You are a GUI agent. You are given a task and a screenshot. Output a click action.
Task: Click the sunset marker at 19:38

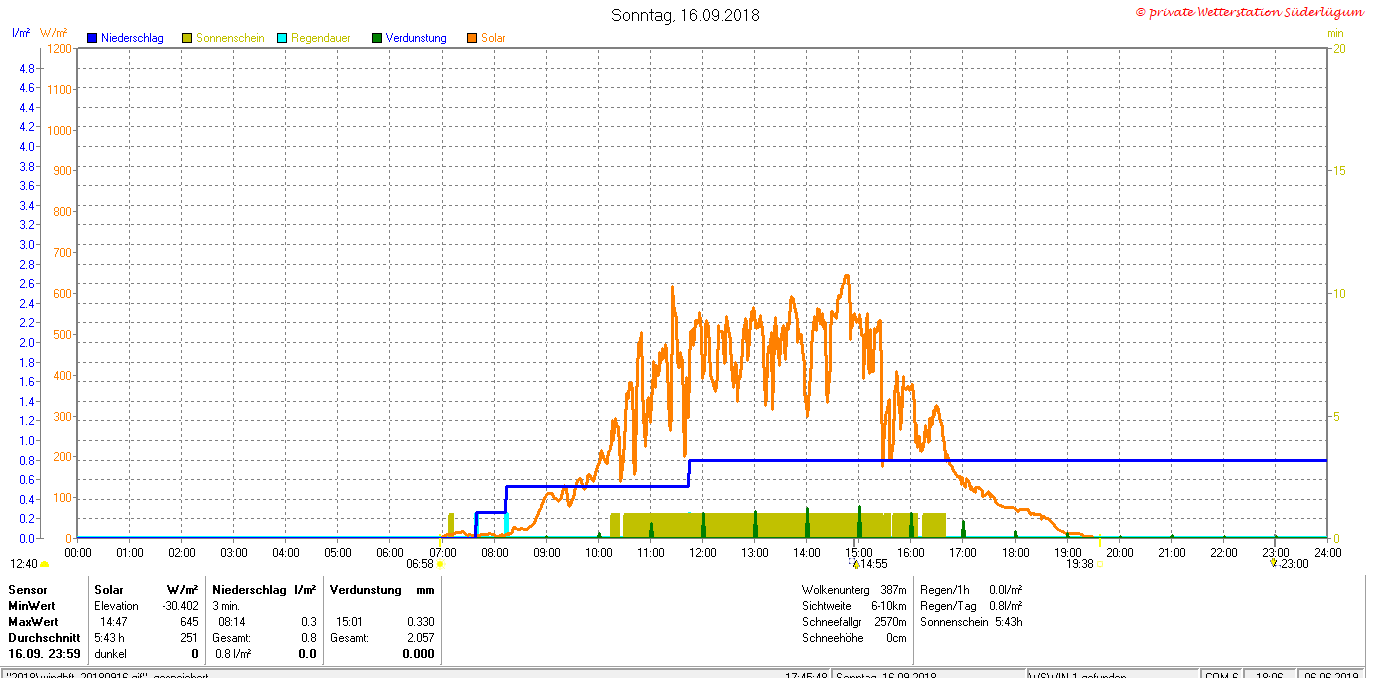(1100, 565)
